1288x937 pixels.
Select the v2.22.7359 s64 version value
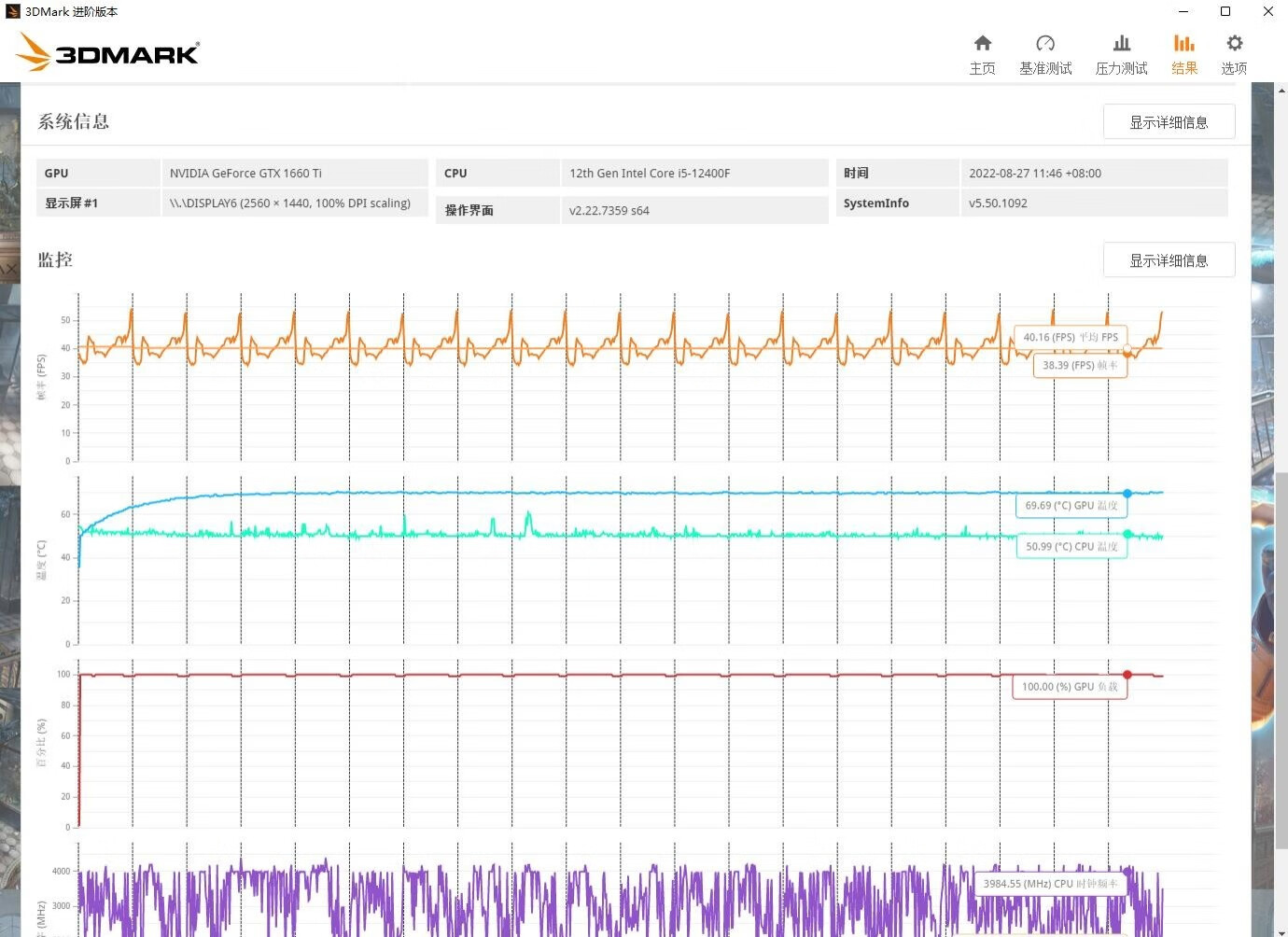click(x=609, y=211)
